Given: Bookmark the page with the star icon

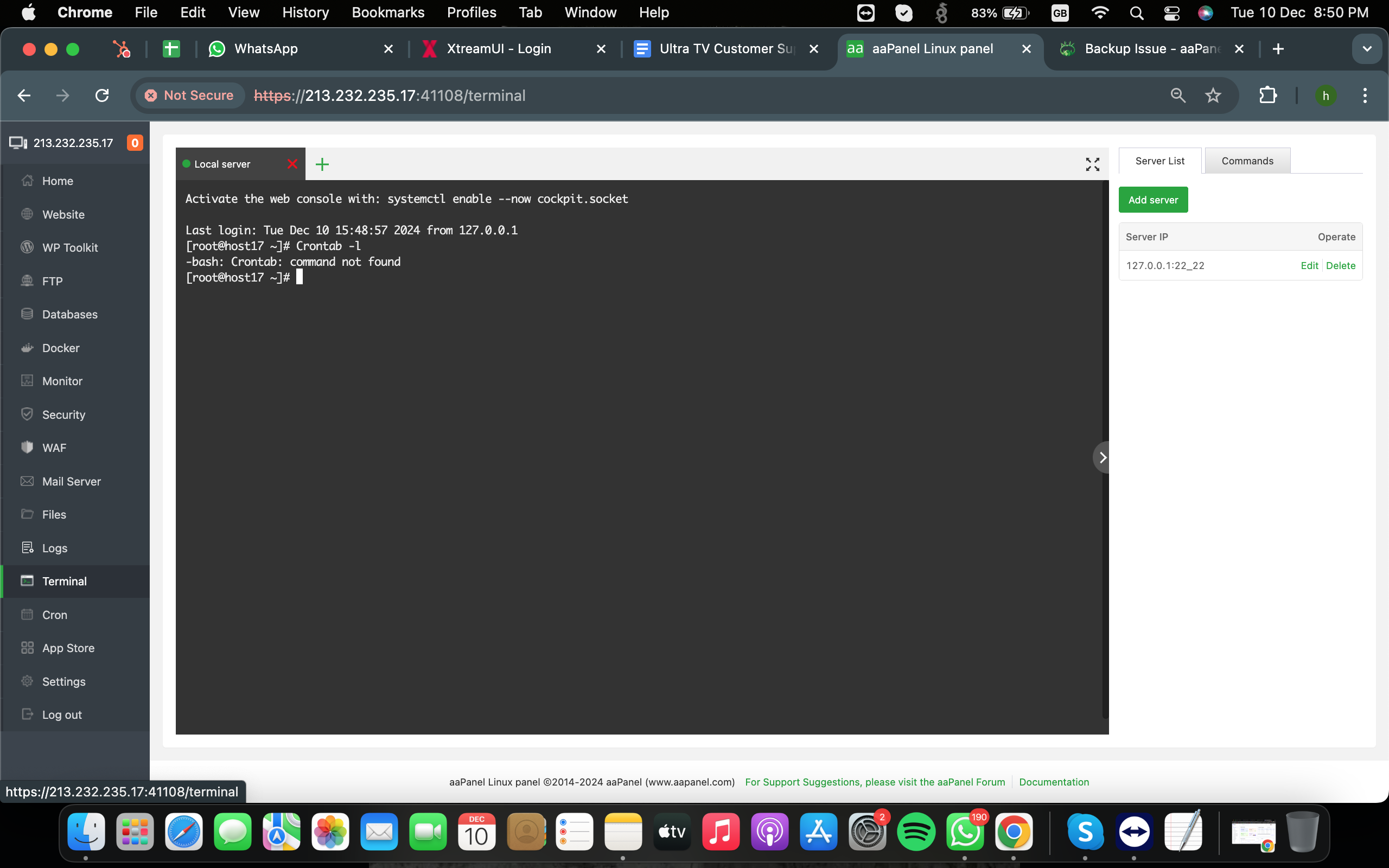Looking at the screenshot, I should pyautogui.click(x=1213, y=95).
